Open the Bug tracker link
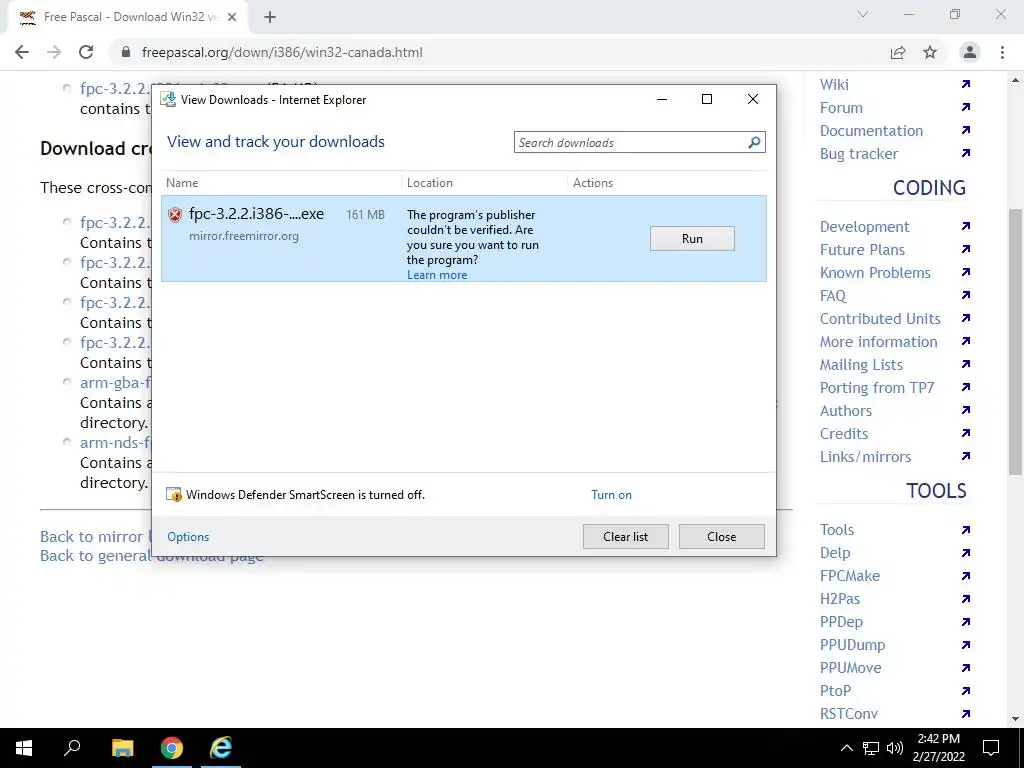The height and width of the screenshot is (768, 1024). pyautogui.click(x=859, y=153)
